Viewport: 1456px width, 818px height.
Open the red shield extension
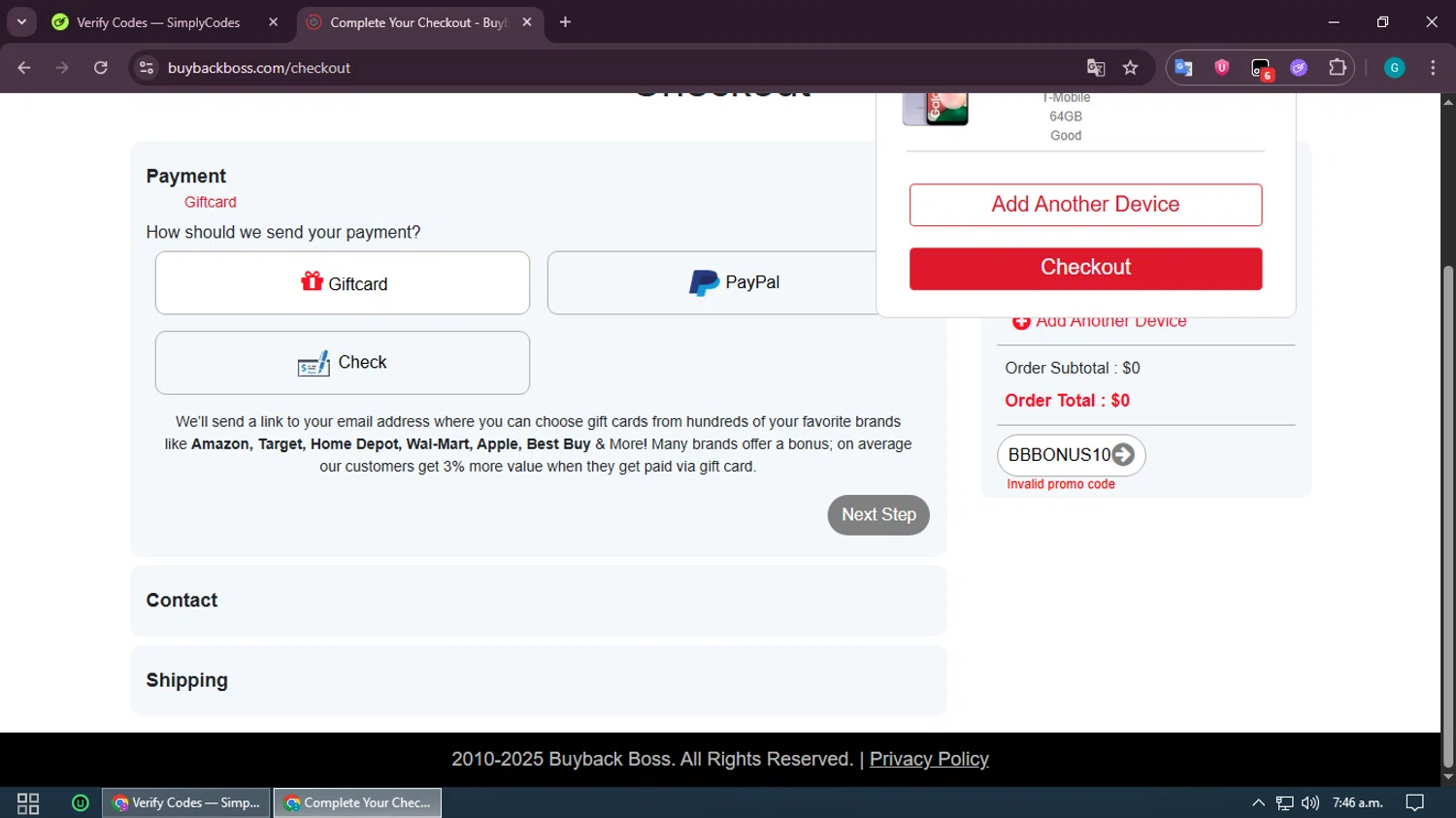pyautogui.click(x=1222, y=68)
